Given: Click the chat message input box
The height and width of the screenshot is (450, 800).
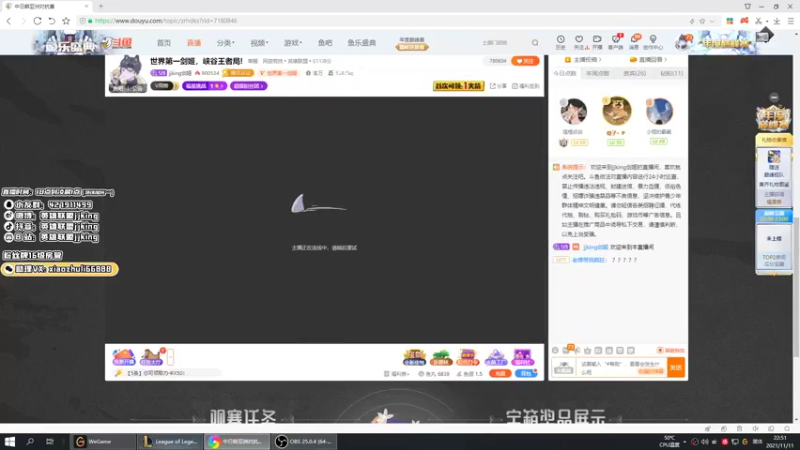Looking at the screenshot, I should [x=622, y=367].
